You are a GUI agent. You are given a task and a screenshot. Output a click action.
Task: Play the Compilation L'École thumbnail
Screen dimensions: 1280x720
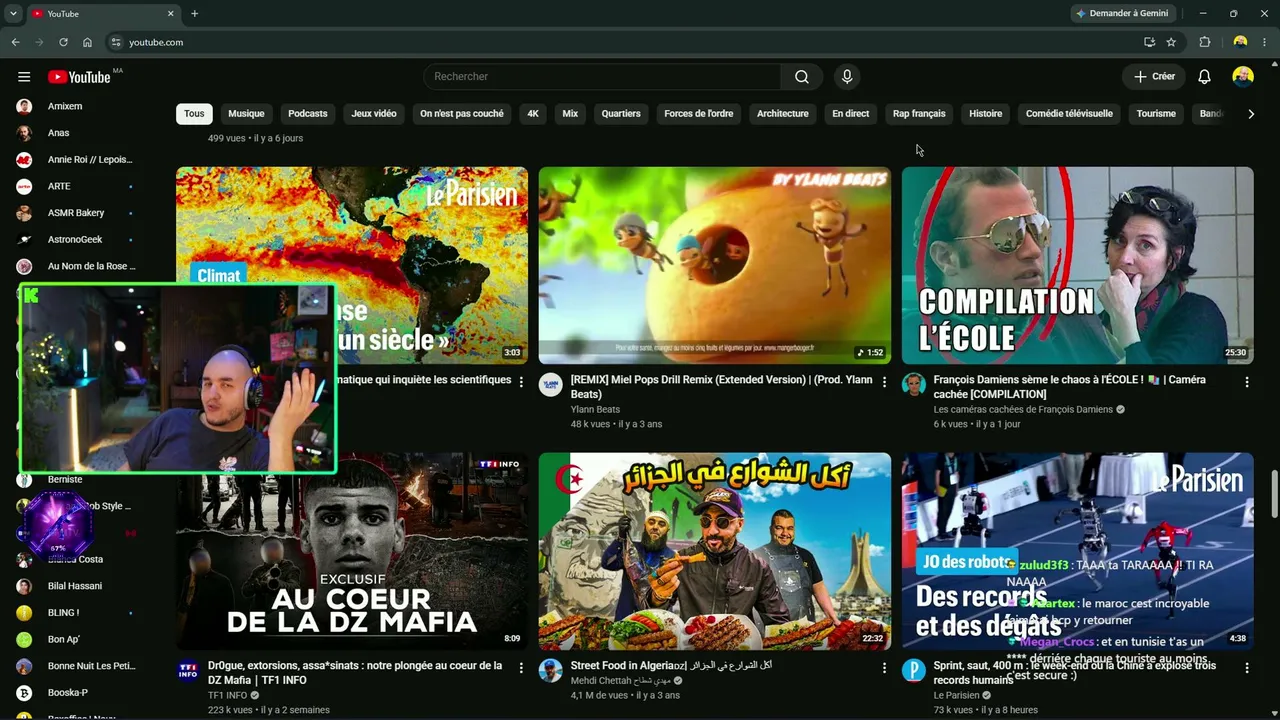point(1078,265)
